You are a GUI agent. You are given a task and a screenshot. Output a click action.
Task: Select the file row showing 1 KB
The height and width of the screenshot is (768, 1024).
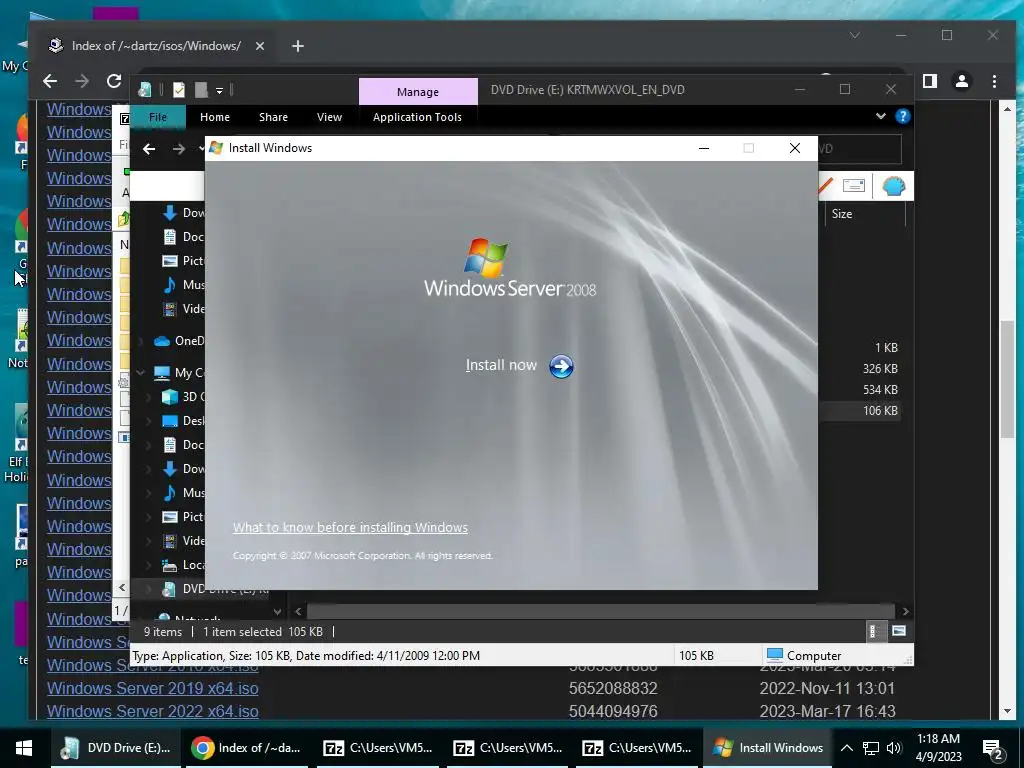859,347
